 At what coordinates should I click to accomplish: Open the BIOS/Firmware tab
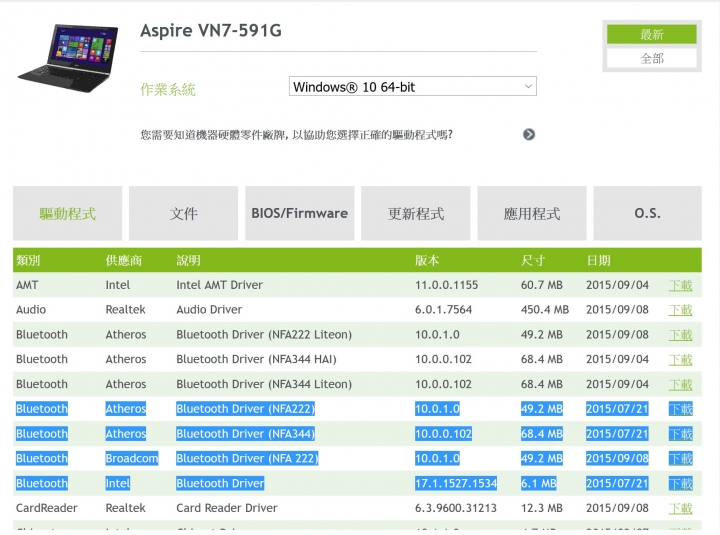click(299, 214)
